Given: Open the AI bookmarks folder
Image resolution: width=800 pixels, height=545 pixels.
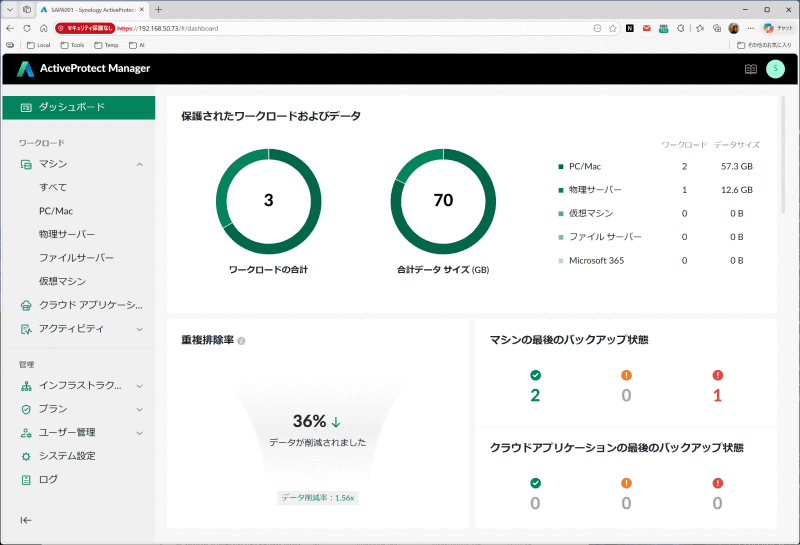Looking at the screenshot, I should click(x=137, y=45).
